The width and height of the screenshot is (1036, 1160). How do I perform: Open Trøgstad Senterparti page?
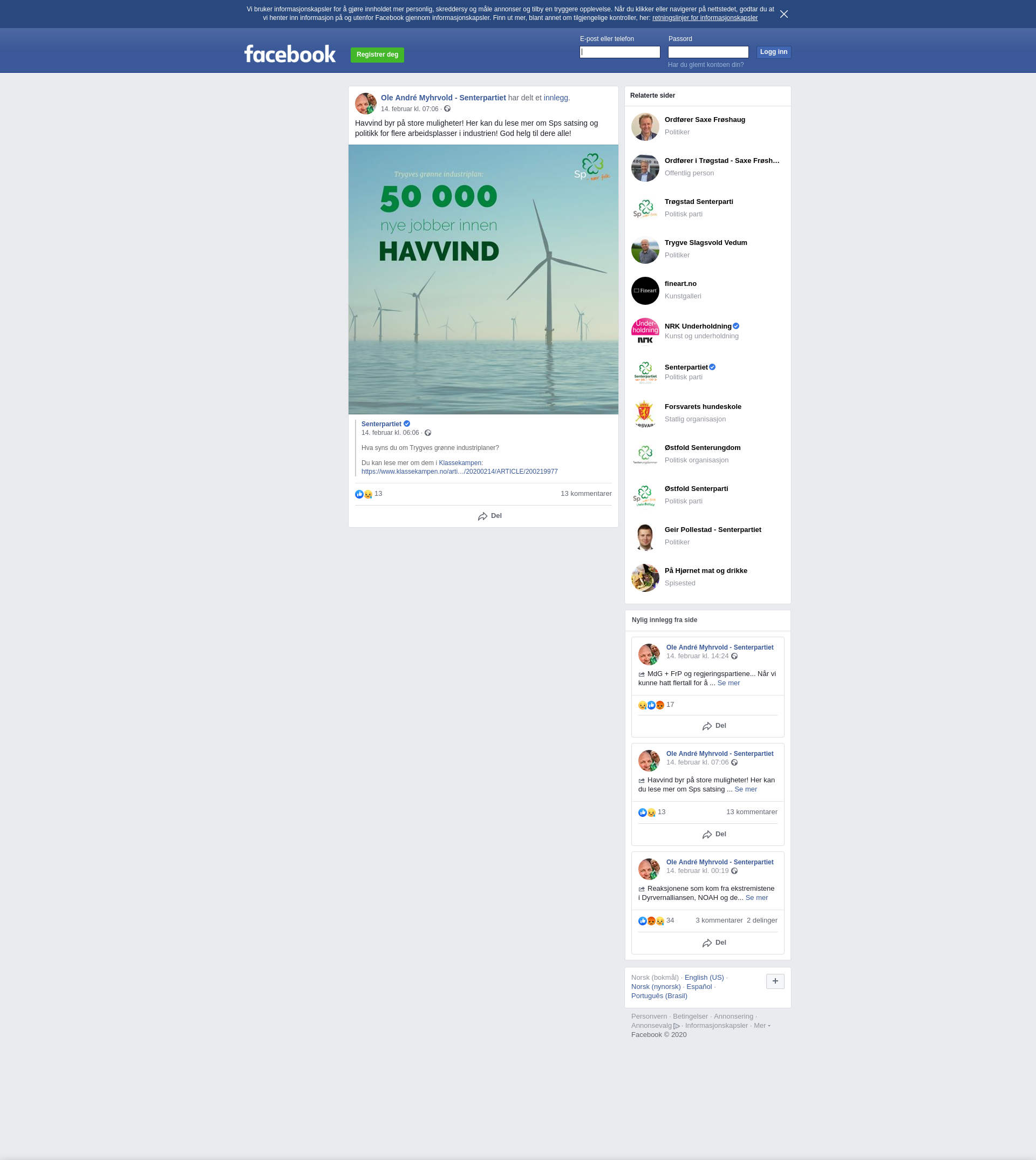[698, 201]
